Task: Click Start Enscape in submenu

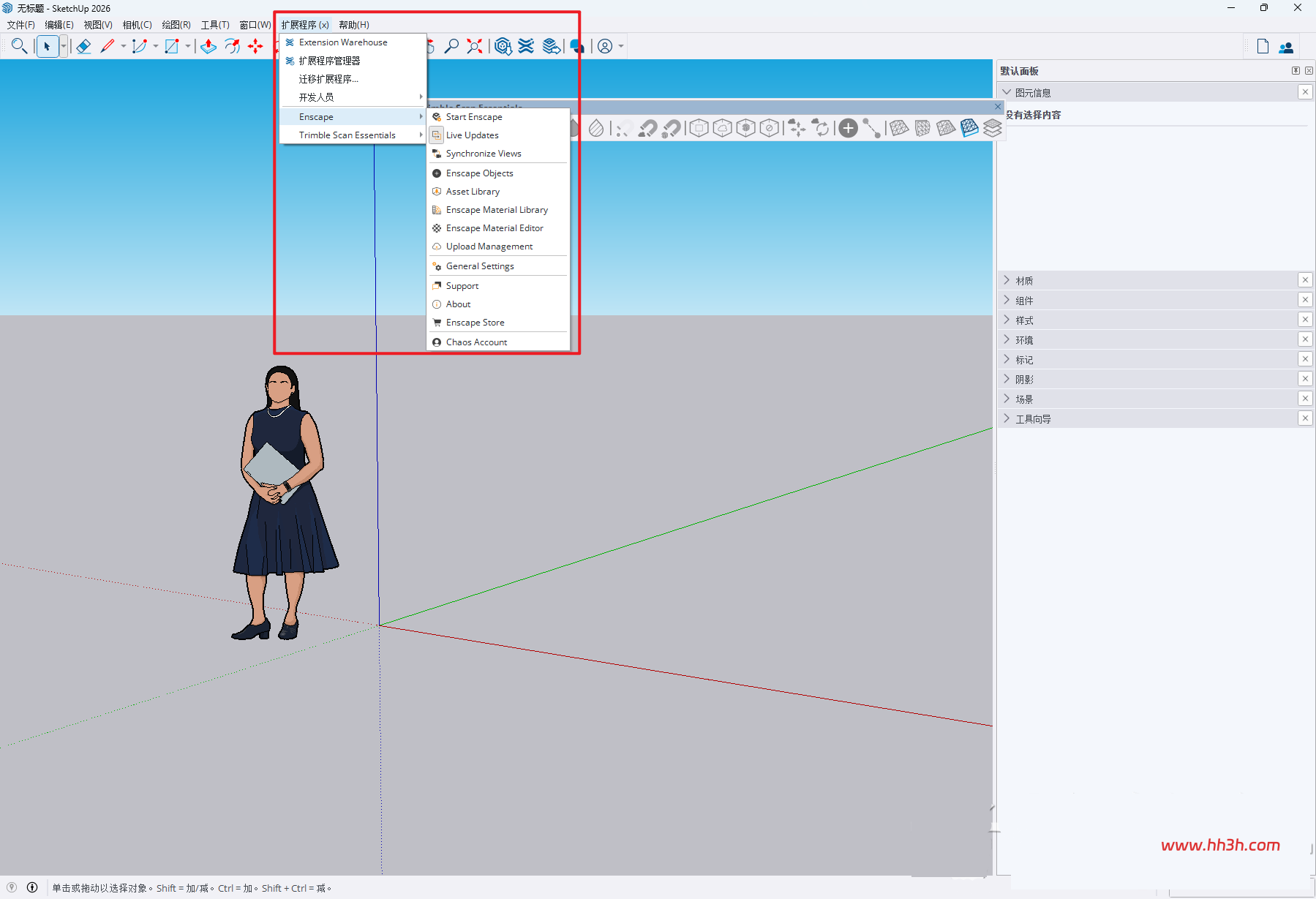Action: [x=497, y=117]
